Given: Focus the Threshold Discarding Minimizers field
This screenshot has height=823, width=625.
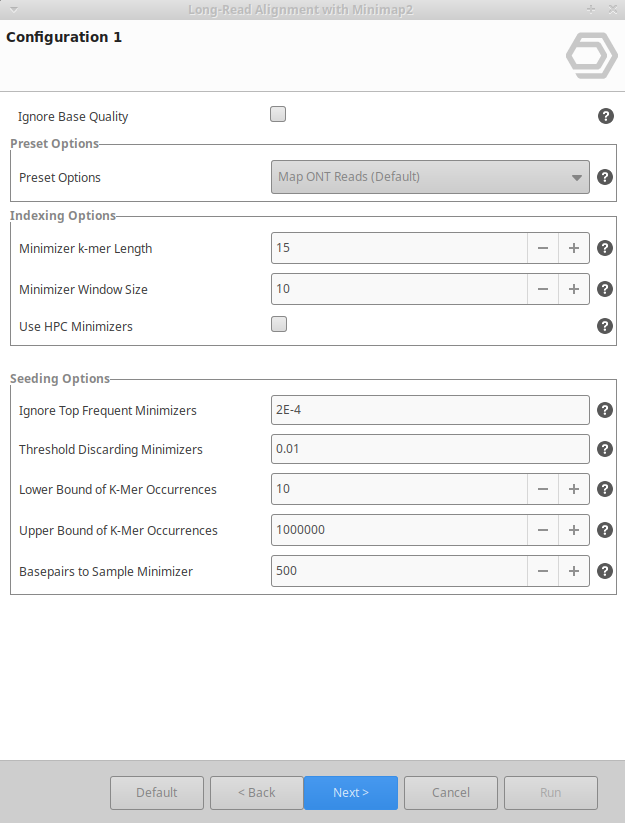Looking at the screenshot, I should [x=430, y=449].
